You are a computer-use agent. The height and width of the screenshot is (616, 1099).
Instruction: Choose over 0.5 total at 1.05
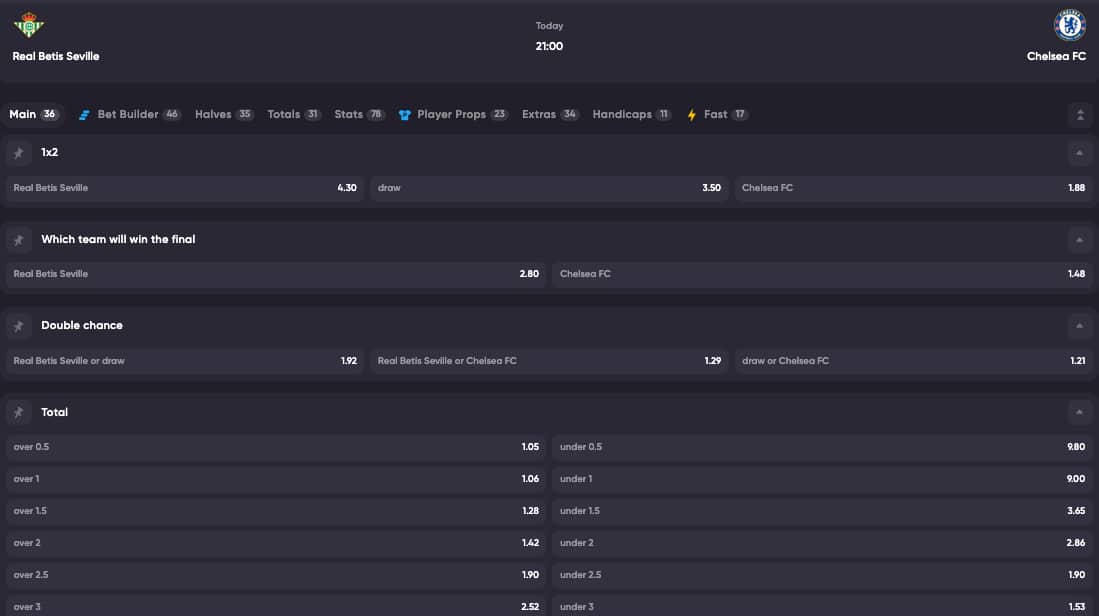pyautogui.click(x=276, y=447)
